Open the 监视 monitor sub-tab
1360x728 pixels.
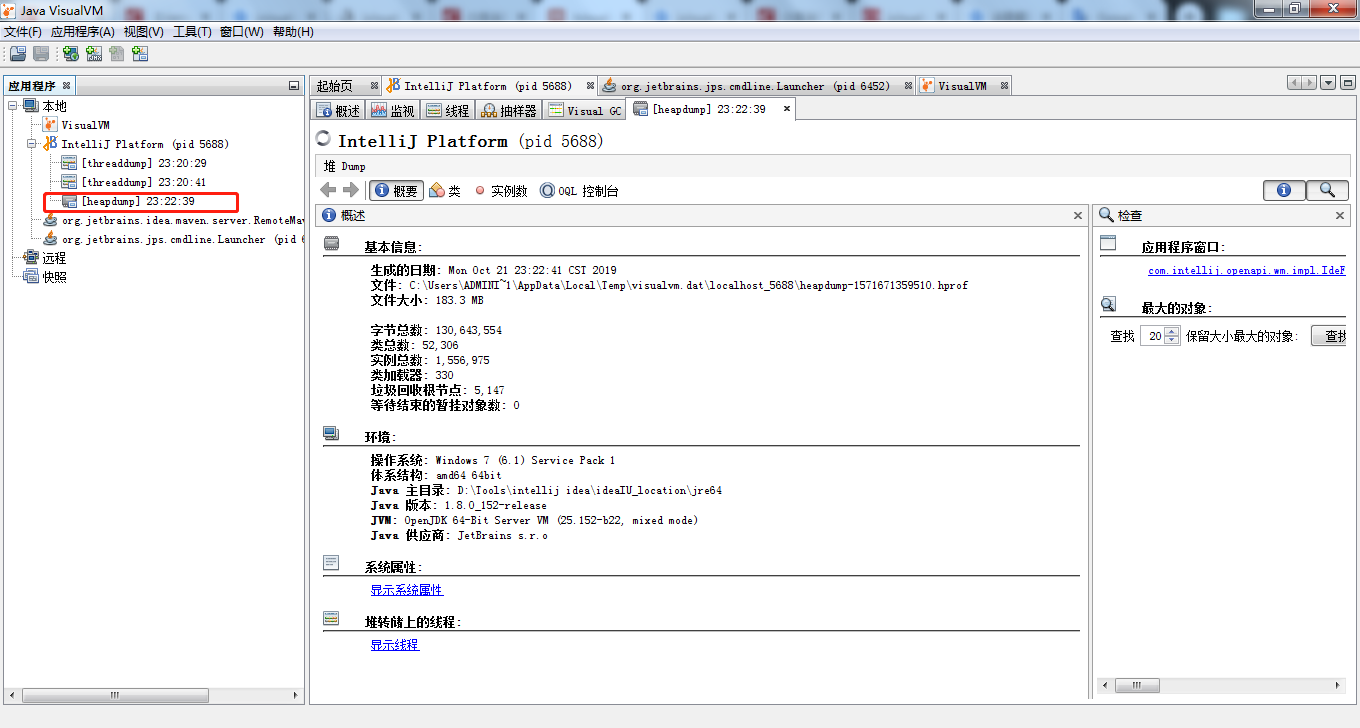392,110
